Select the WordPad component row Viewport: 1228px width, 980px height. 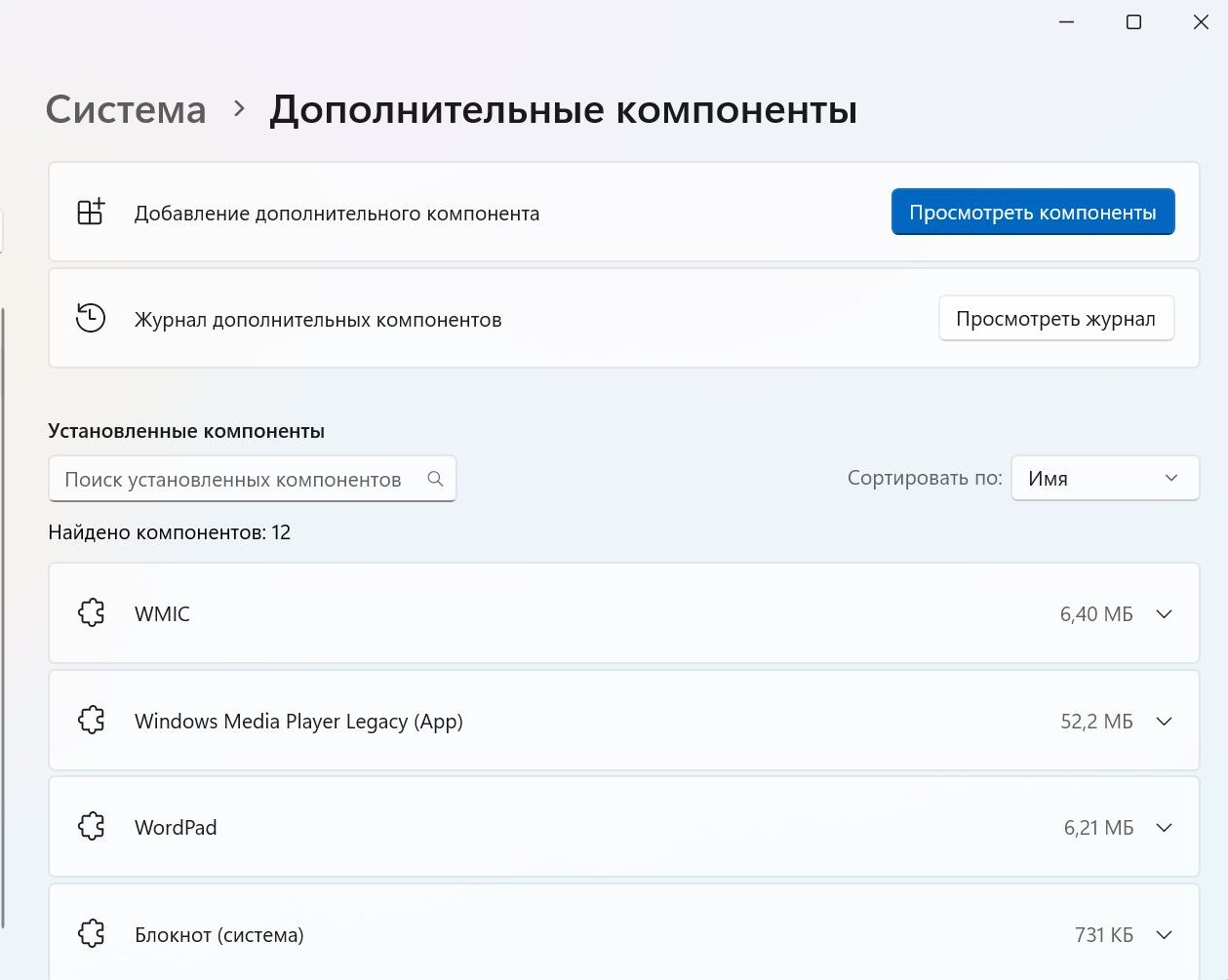585,828
